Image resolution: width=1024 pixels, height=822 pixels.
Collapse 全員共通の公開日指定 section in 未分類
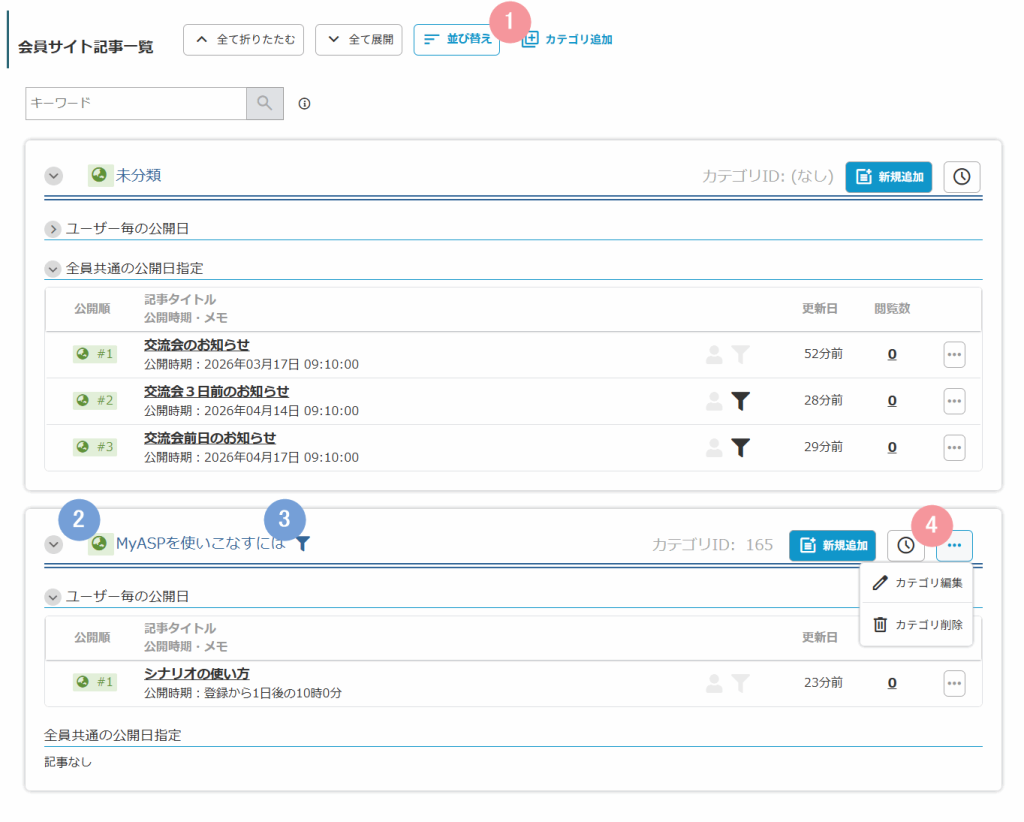[x=53, y=269]
